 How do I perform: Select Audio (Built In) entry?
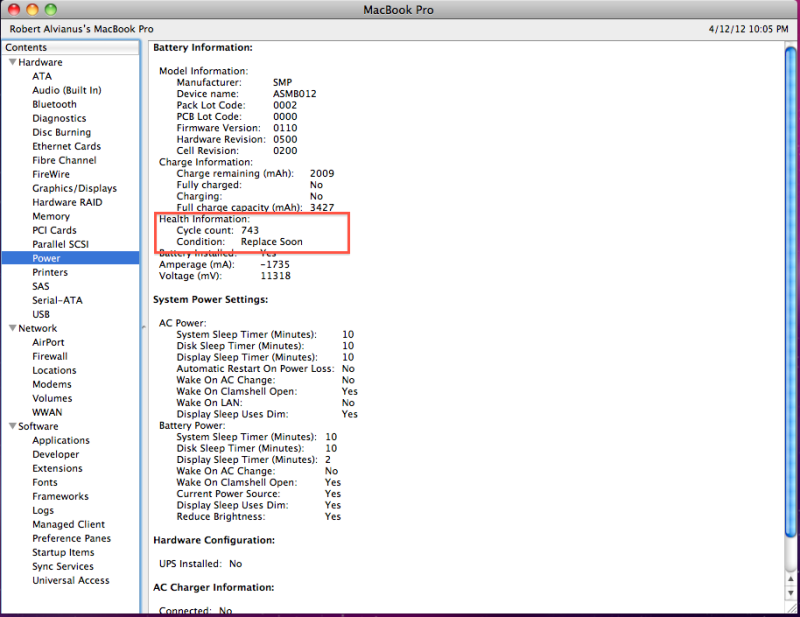[67, 90]
